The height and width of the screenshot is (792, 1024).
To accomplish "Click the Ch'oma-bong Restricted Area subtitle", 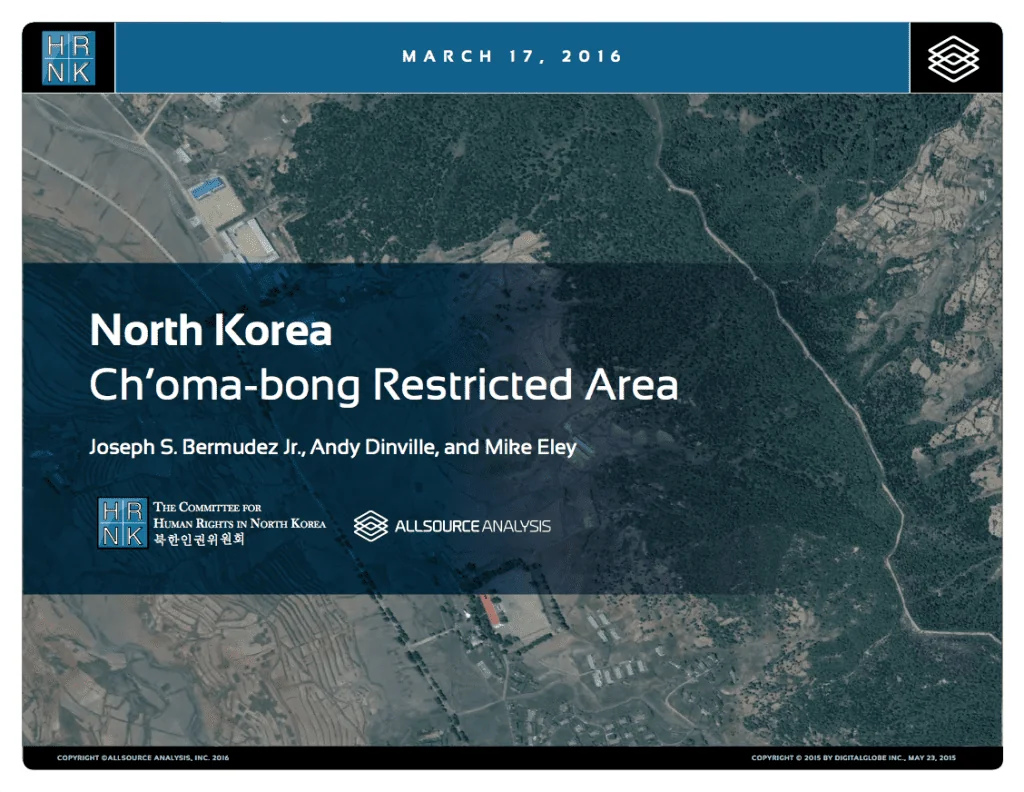I will pos(383,385).
